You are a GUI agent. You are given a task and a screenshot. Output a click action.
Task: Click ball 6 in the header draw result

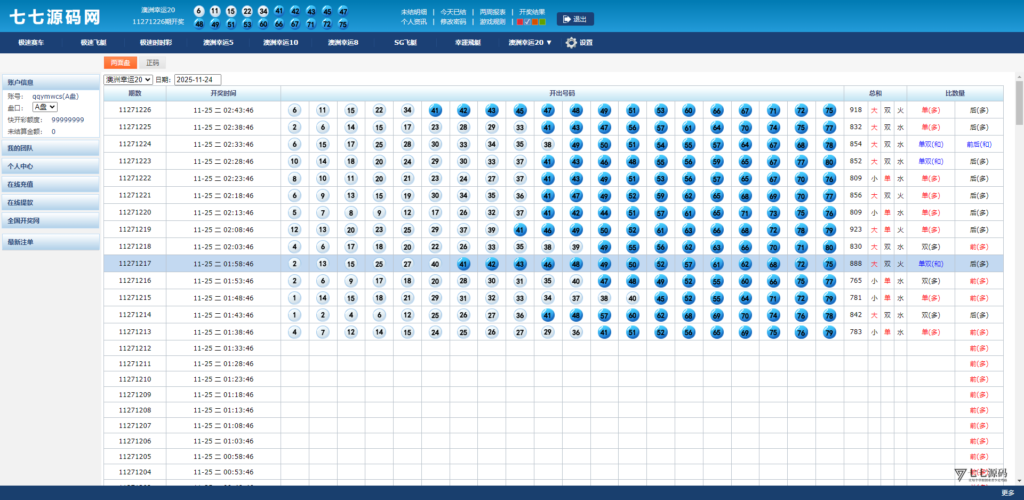pyautogui.click(x=199, y=11)
